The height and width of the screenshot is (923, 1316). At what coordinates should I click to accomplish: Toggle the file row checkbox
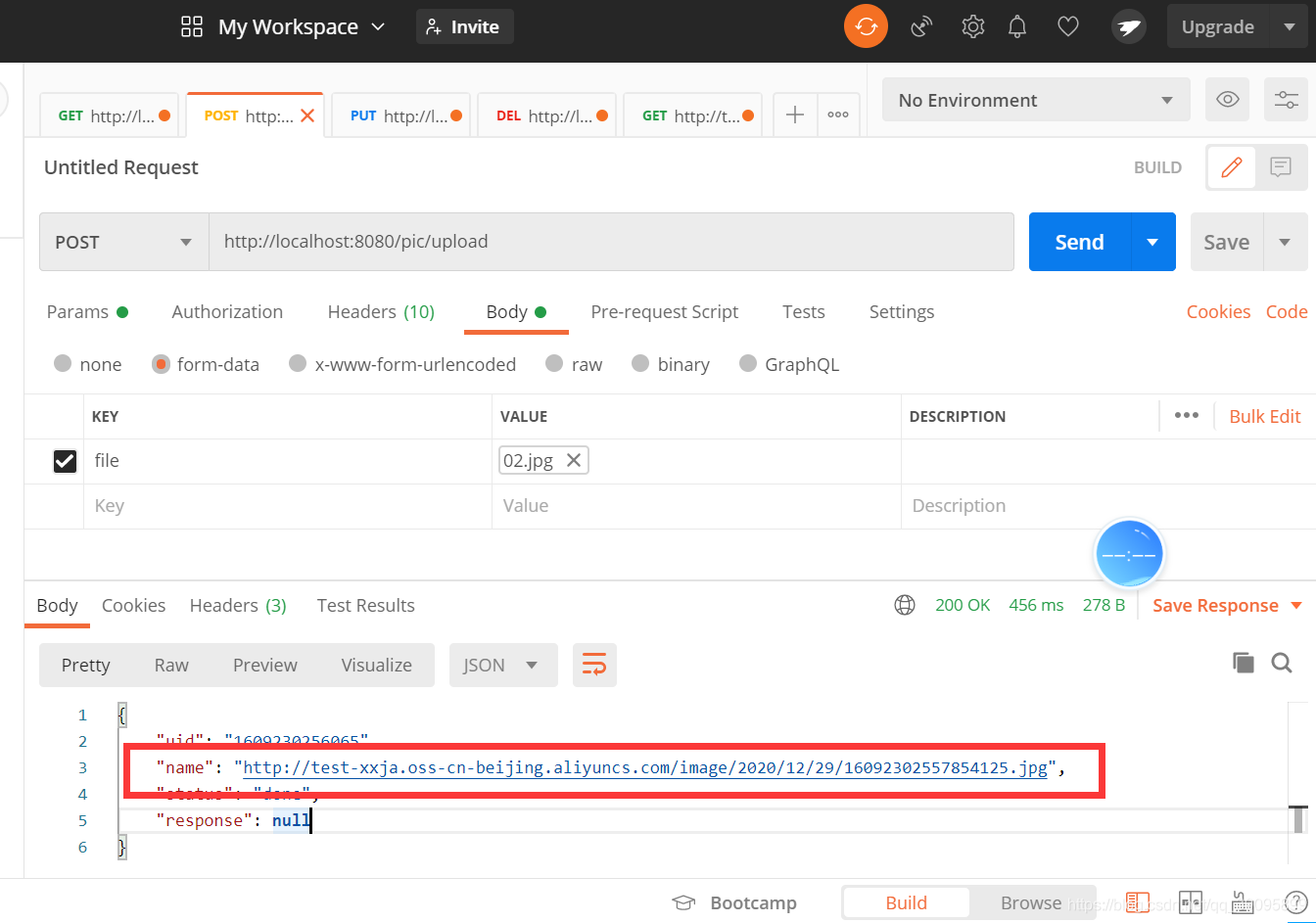click(x=65, y=461)
